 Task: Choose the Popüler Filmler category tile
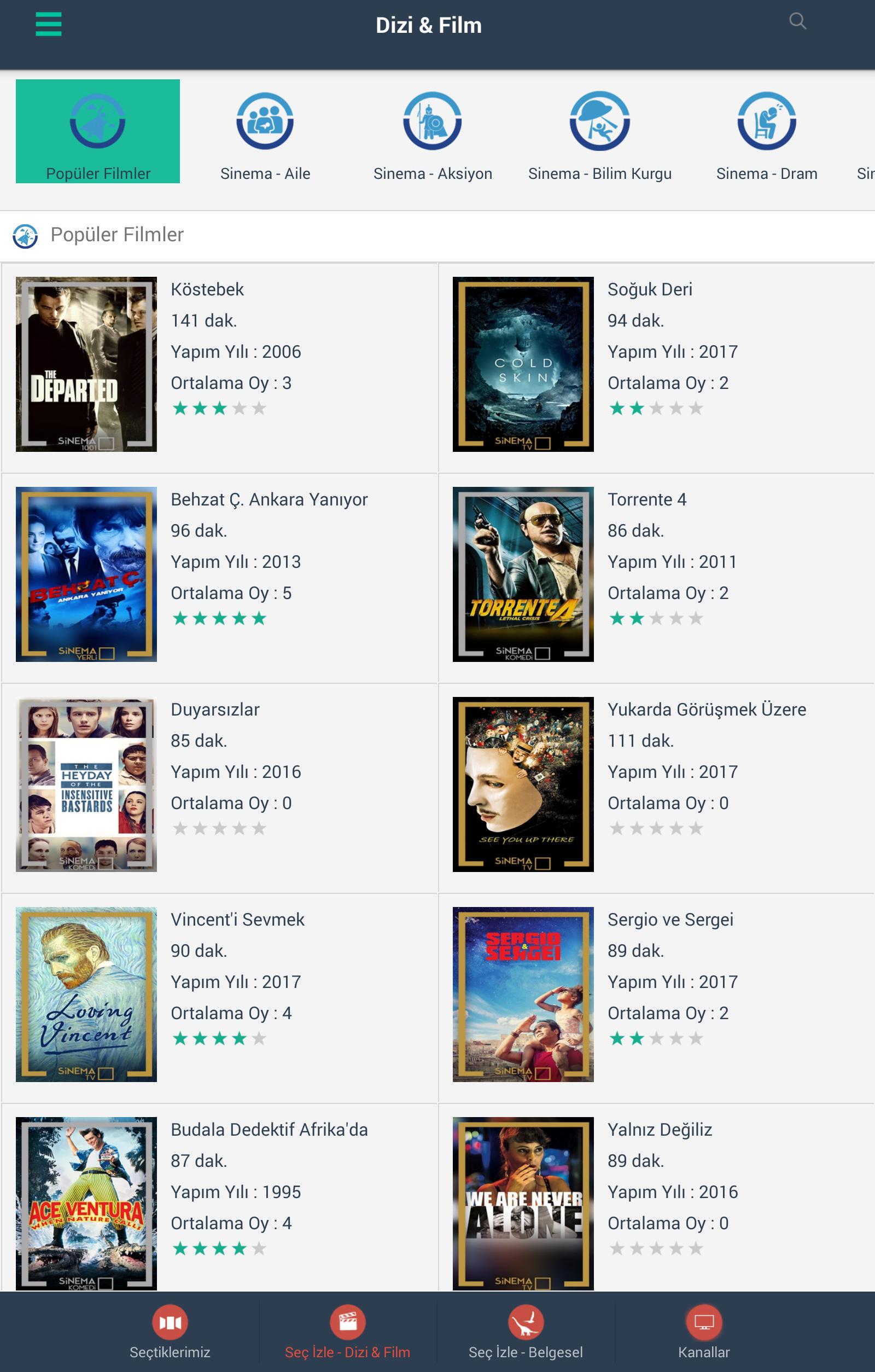click(98, 131)
